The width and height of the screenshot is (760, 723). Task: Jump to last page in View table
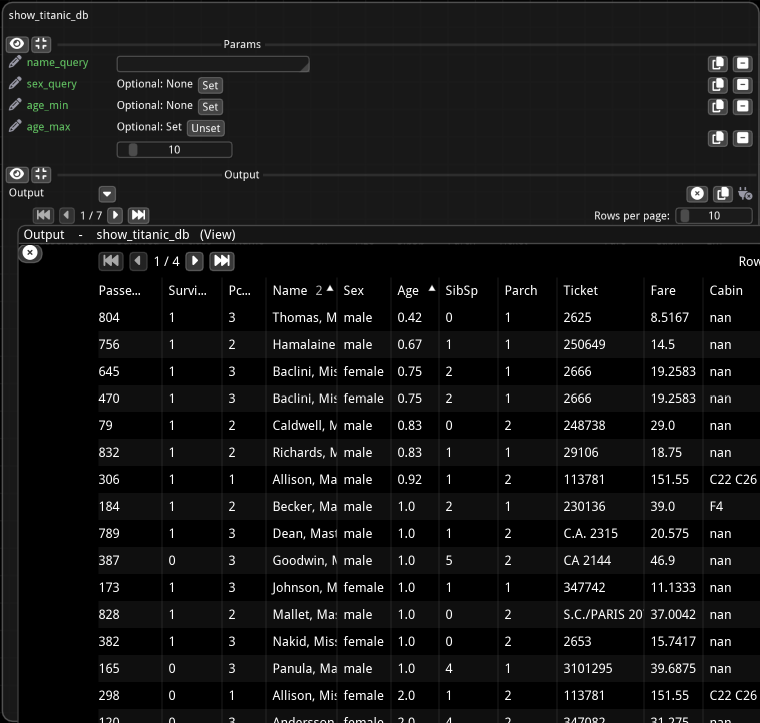click(x=222, y=261)
